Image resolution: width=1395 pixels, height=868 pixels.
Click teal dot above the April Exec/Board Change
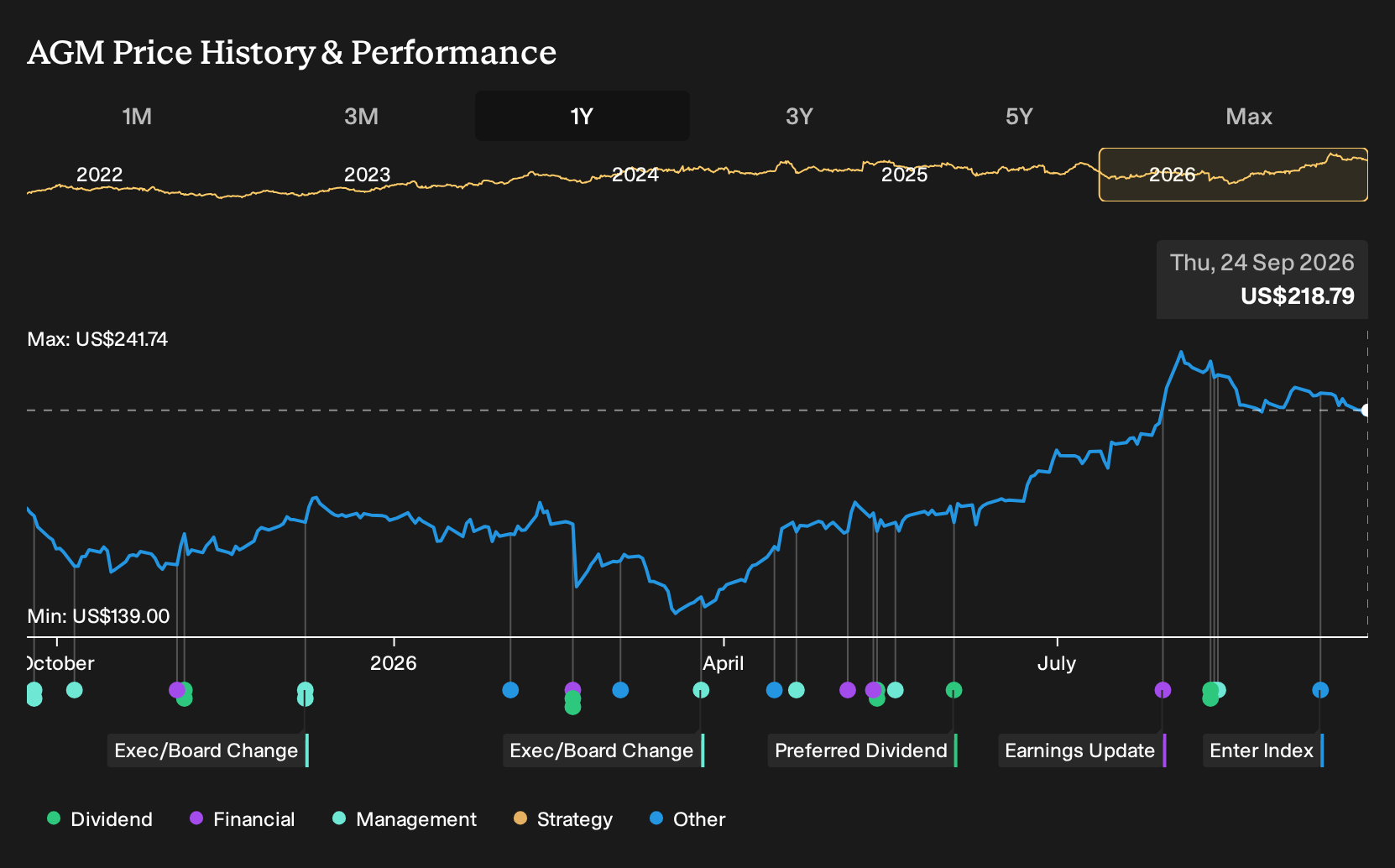pyautogui.click(x=701, y=690)
